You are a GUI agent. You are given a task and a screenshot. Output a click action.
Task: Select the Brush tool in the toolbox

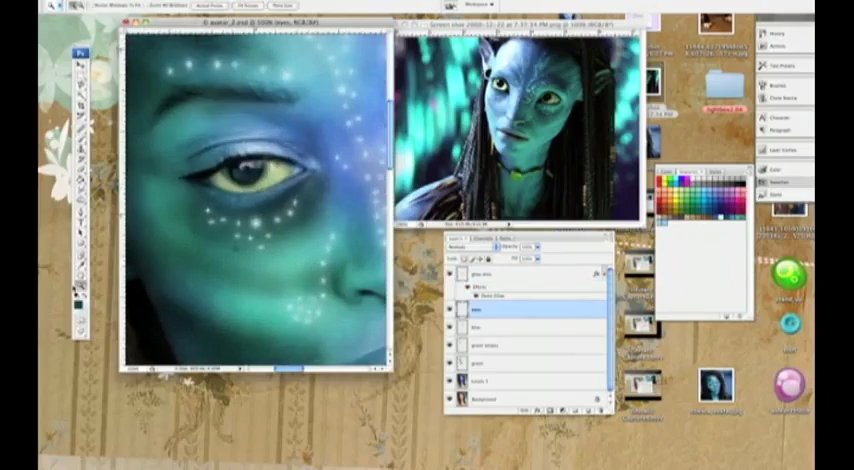(x=81, y=137)
